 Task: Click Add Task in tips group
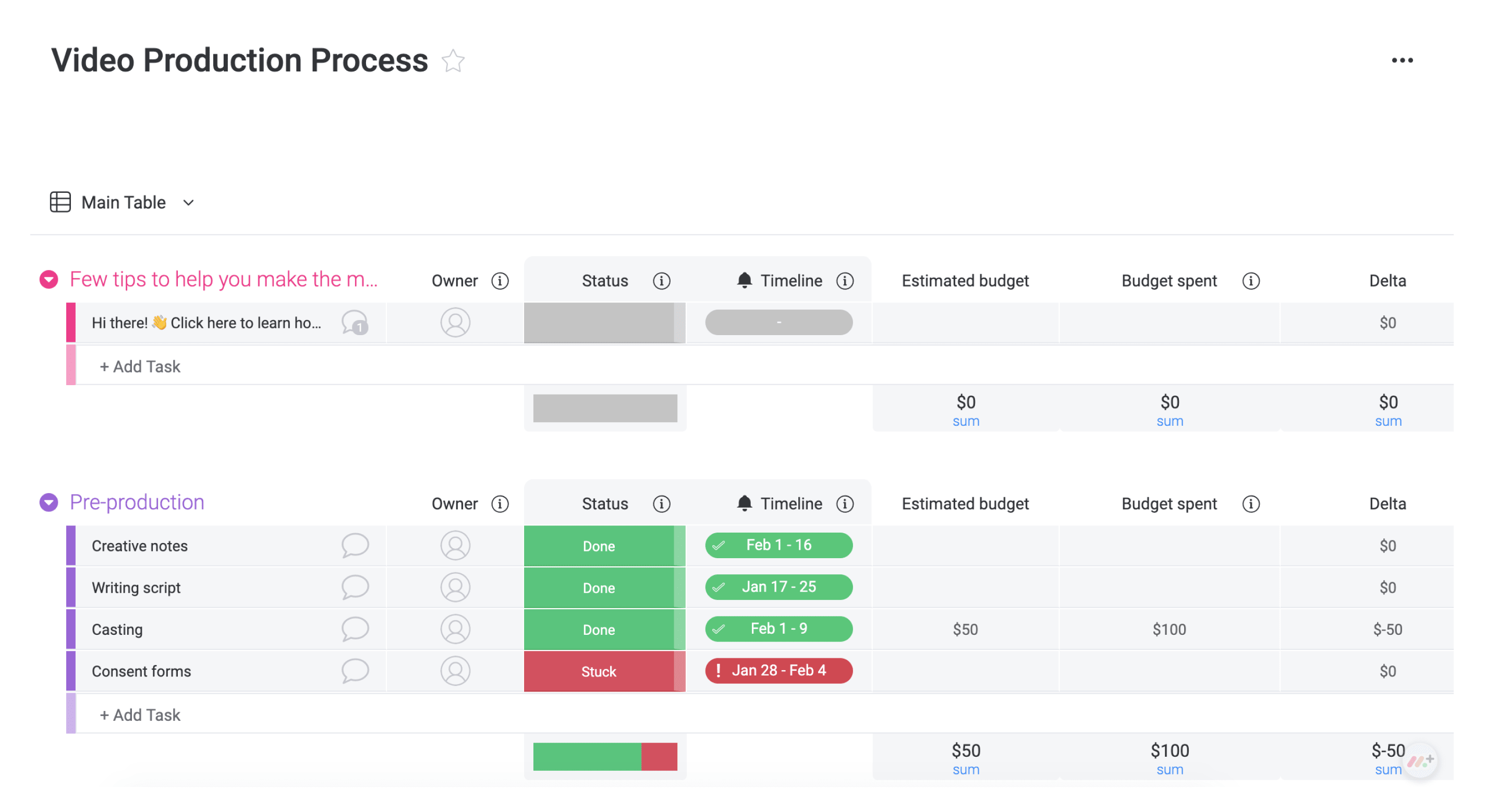pyautogui.click(x=140, y=366)
